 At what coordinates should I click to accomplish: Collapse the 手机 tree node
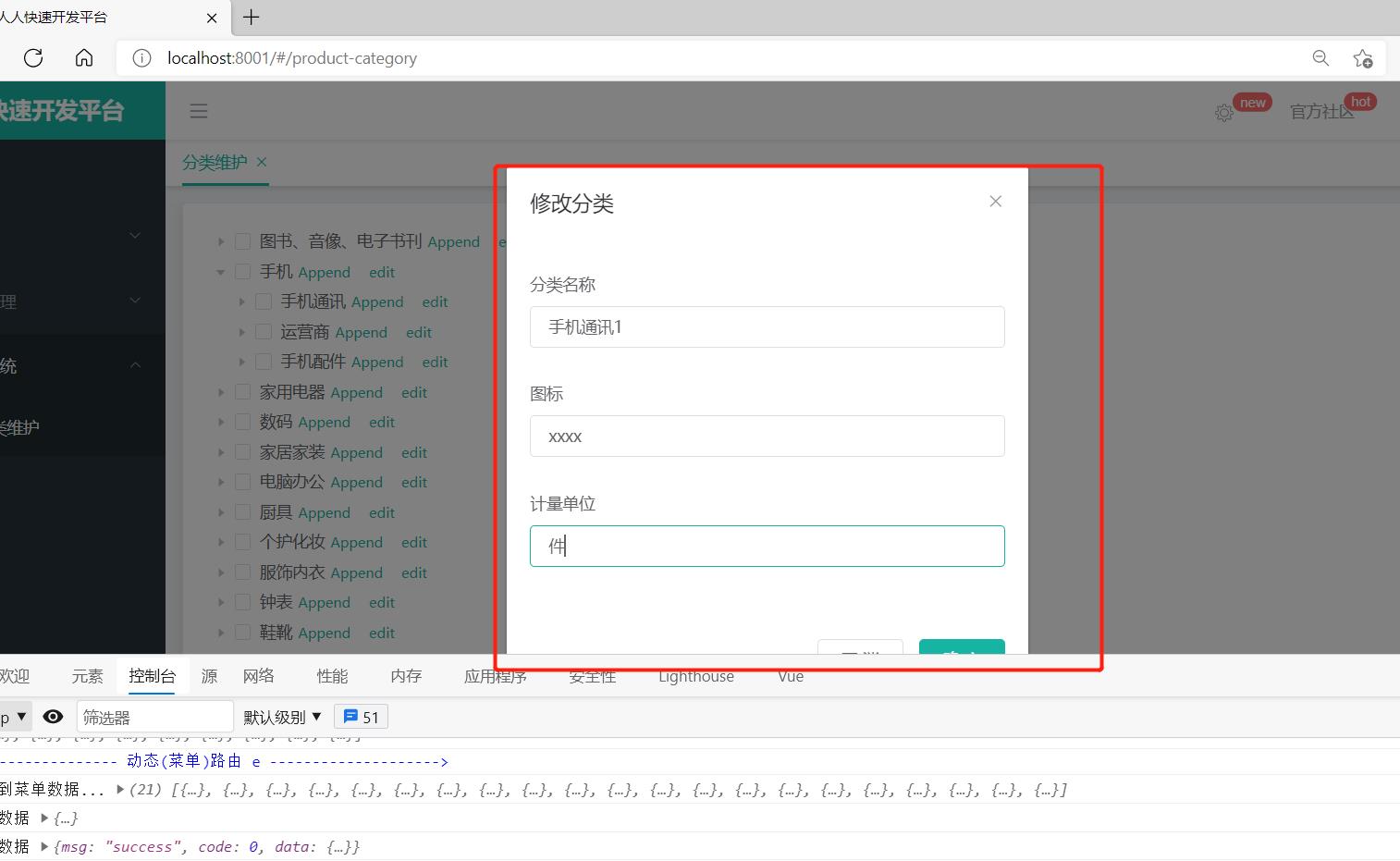(x=221, y=272)
